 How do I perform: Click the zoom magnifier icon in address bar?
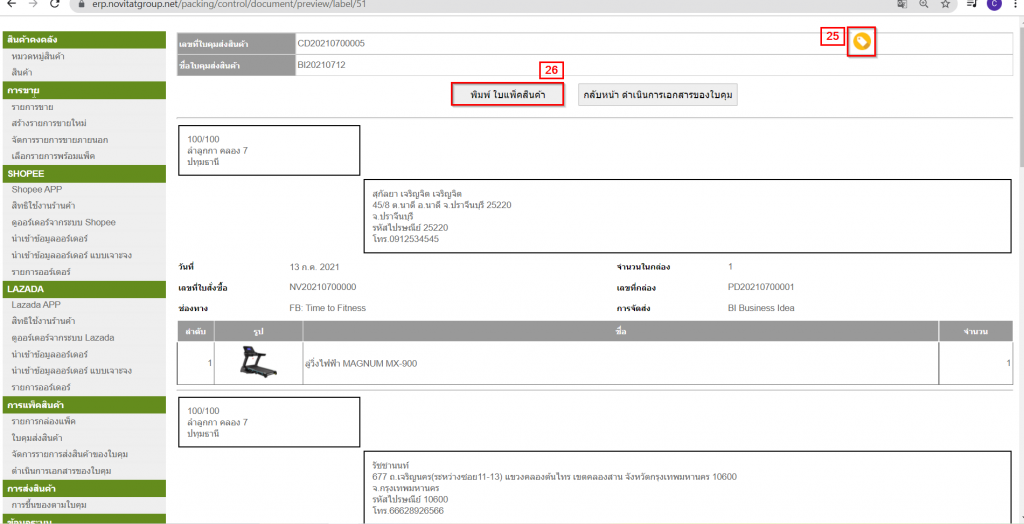(920, 4)
